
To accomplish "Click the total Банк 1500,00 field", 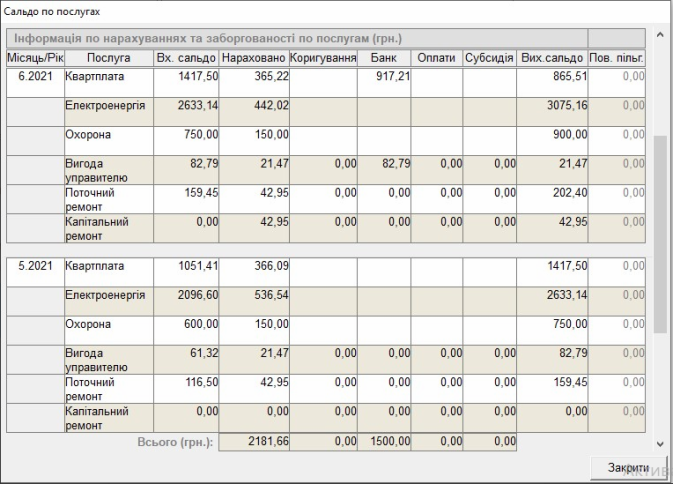I will pyautogui.click(x=385, y=441).
